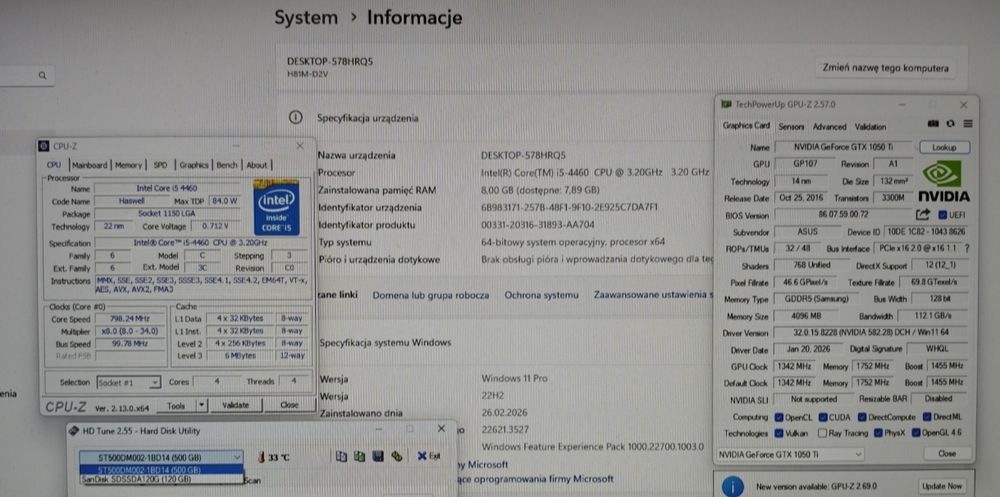Click the blue info icon in GPU-Z update notice
Image resolution: width=1000 pixels, height=497 pixels.
coord(733,486)
